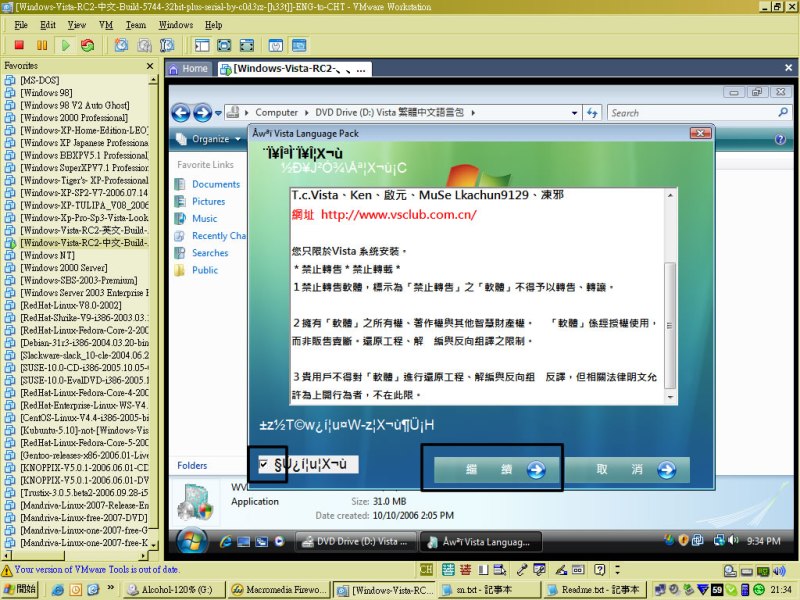Open the Windows menu in VMware
Viewport: 800px width, 600px height.
pos(176,25)
